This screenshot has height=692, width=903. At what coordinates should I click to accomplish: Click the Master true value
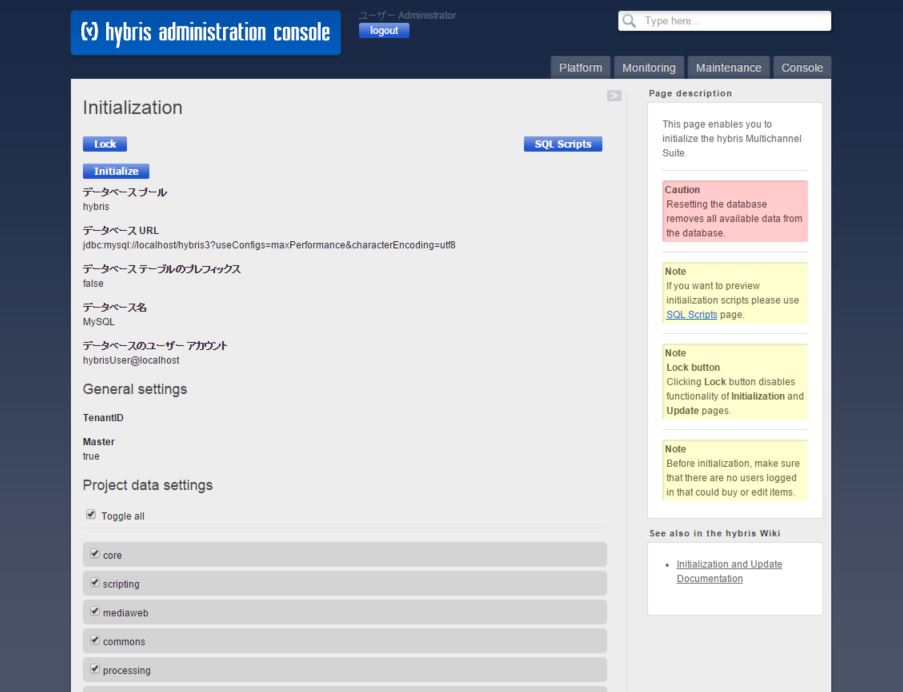pos(91,457)
